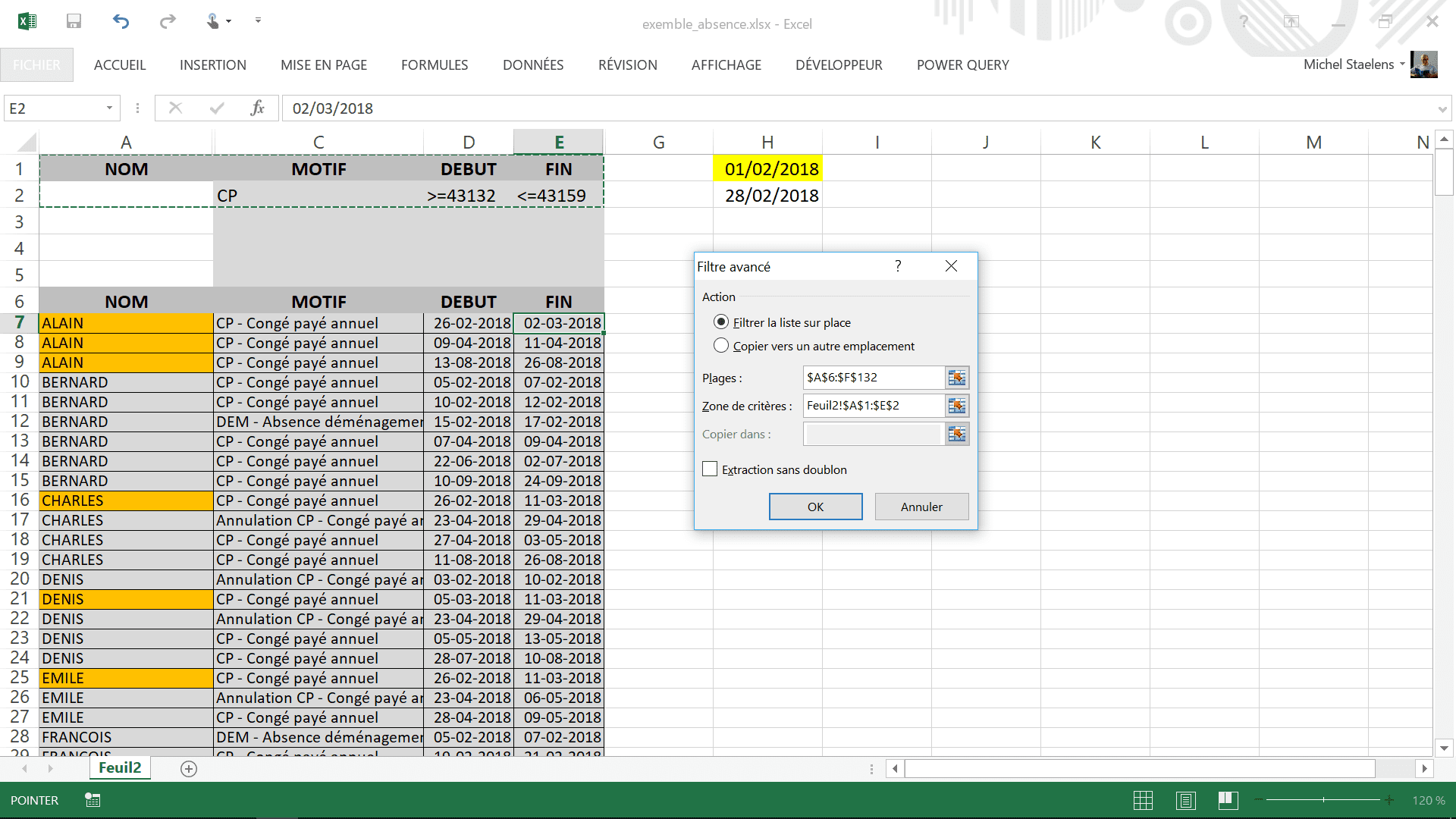The height and width of the screenshot is (819, 1456).
Task: Click the Undo arrow icon
Action: (121, 21)
